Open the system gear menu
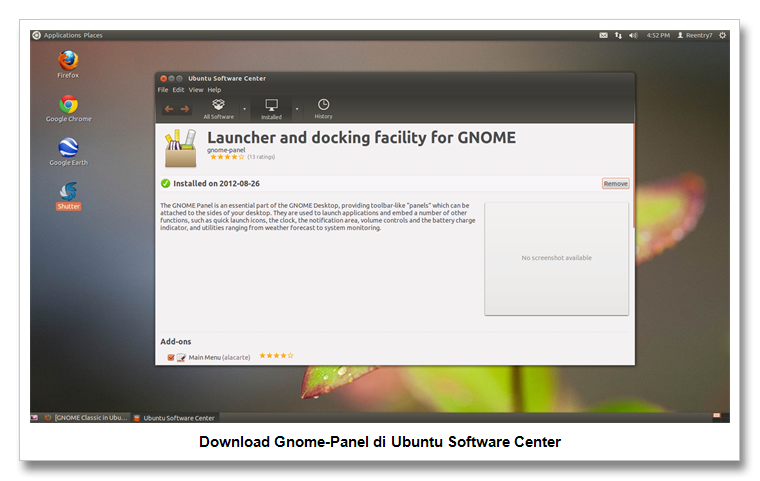The image size is (760, 481). 722,35
